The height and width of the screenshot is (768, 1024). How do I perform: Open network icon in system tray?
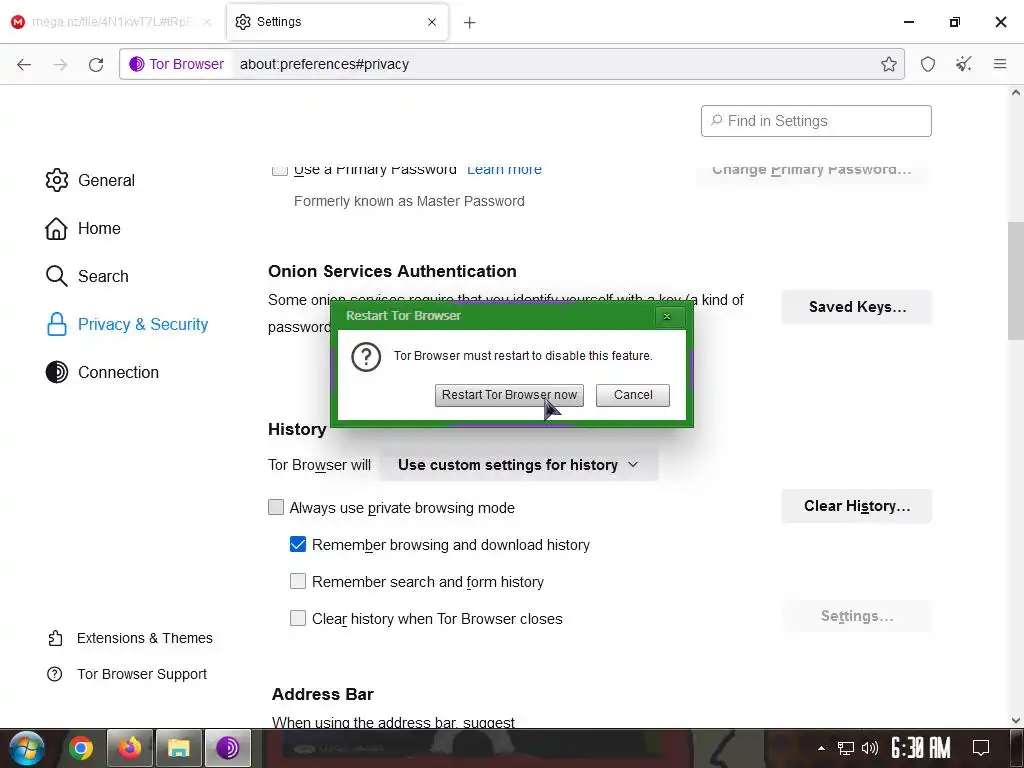coord(846,748)
